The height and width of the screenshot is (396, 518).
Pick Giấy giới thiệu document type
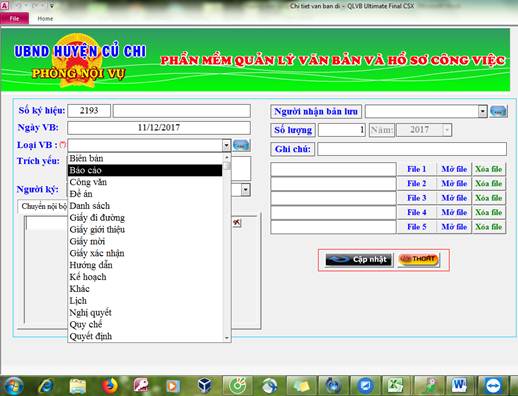(x=145, y=229)
